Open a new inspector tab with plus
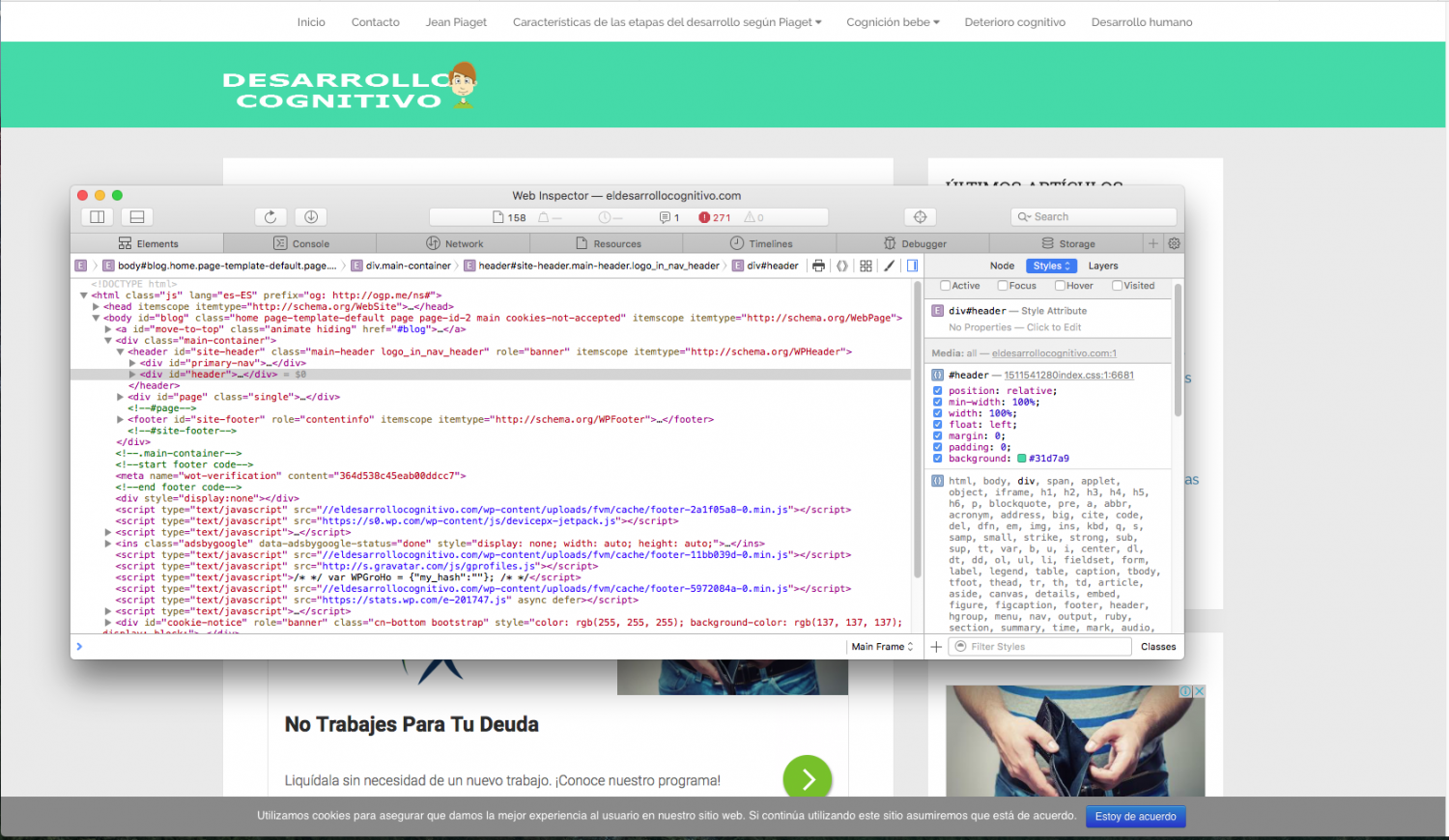1449x840 pixels. click(1152, 243)
